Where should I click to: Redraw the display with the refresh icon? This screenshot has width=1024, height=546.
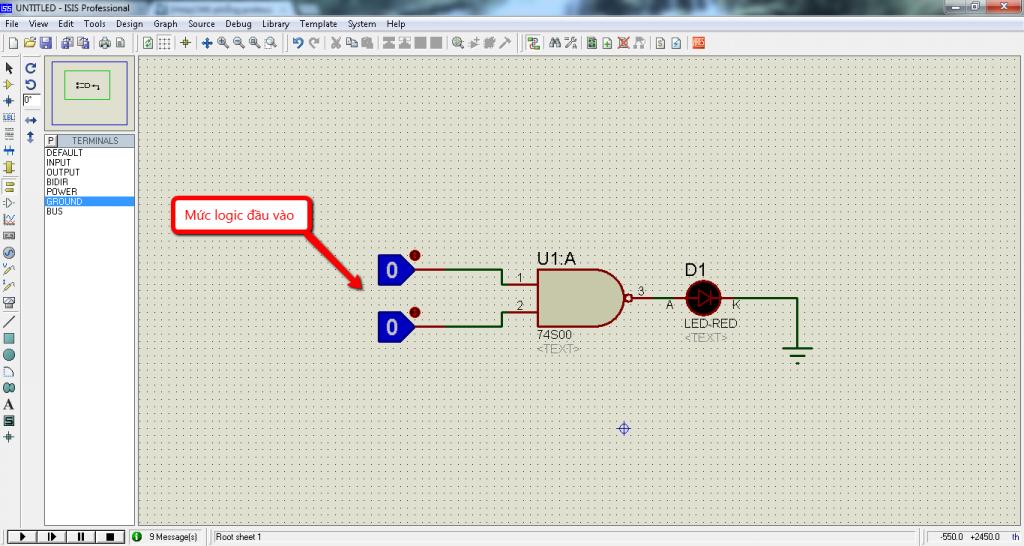[148, 43]
